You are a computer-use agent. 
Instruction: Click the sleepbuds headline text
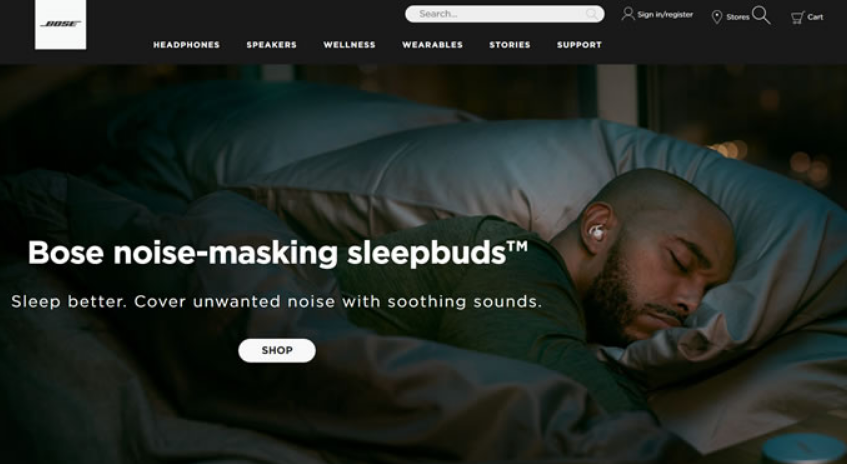tap(278, 253)
